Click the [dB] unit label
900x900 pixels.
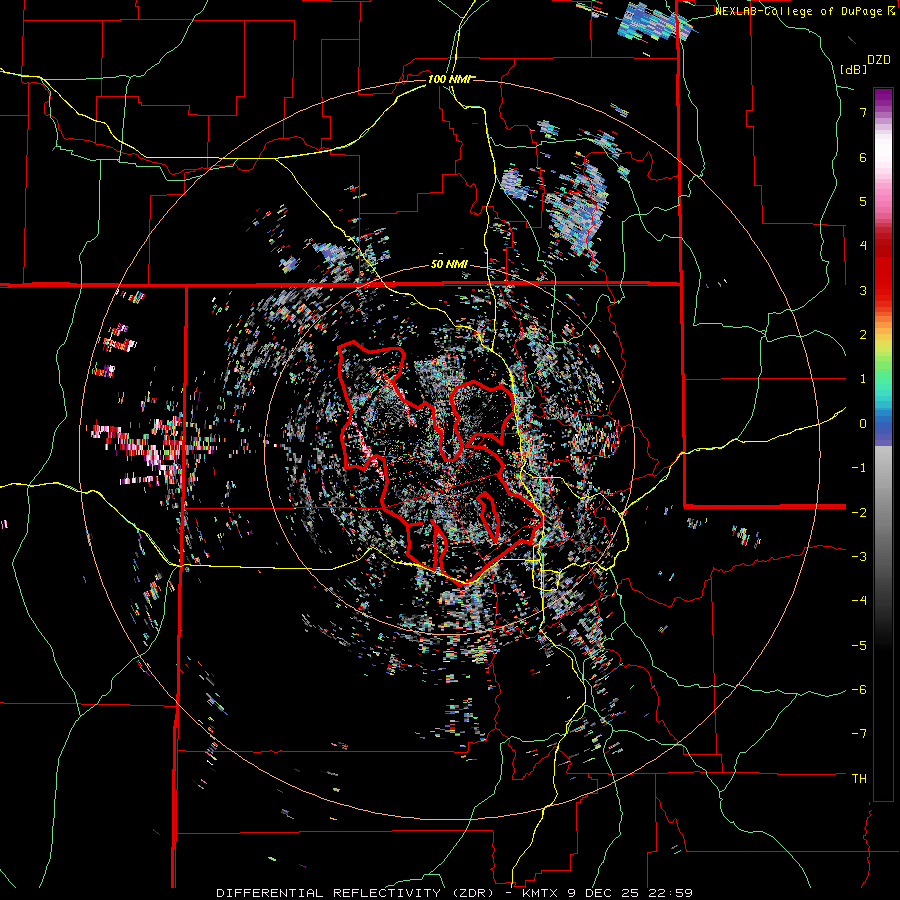pos(854,69)
